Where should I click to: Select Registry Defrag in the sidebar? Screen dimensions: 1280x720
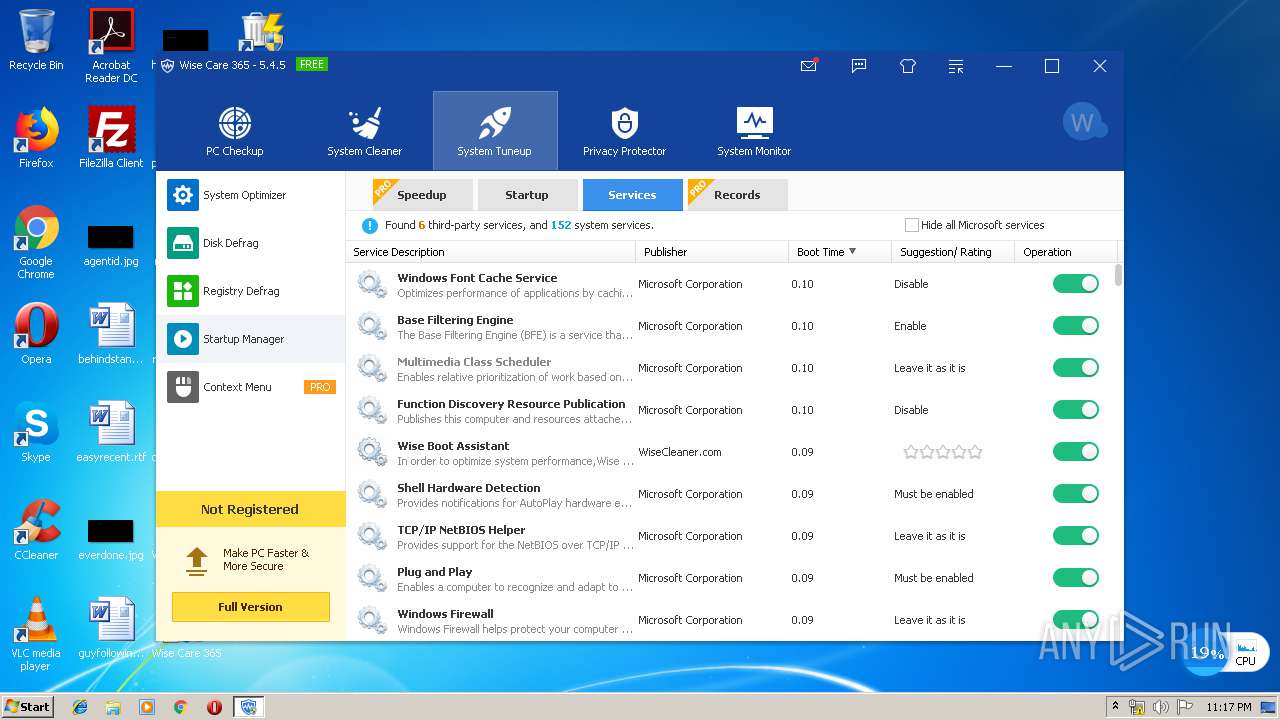250,291
